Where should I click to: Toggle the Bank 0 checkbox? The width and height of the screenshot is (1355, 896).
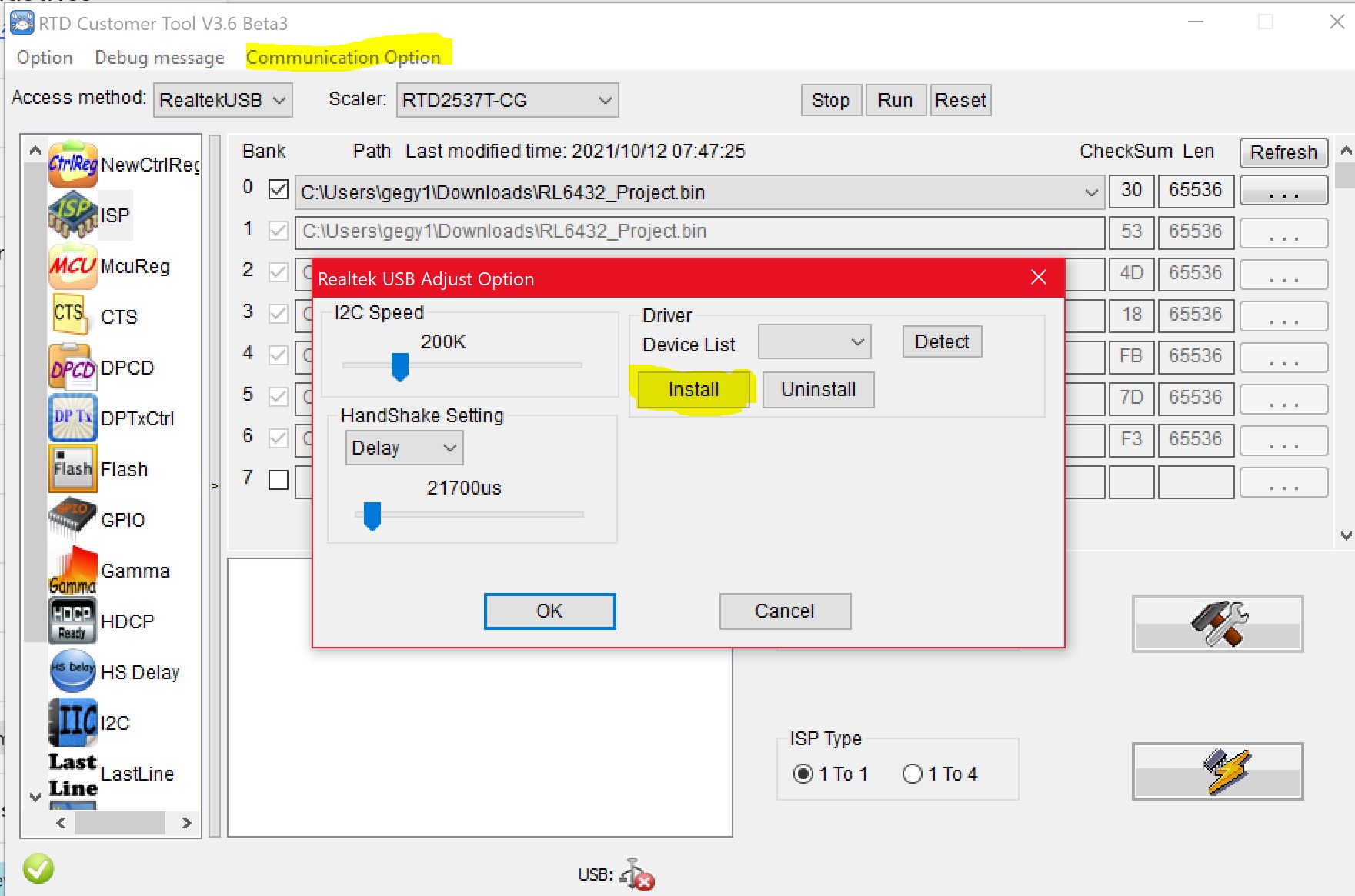point(279,189)
